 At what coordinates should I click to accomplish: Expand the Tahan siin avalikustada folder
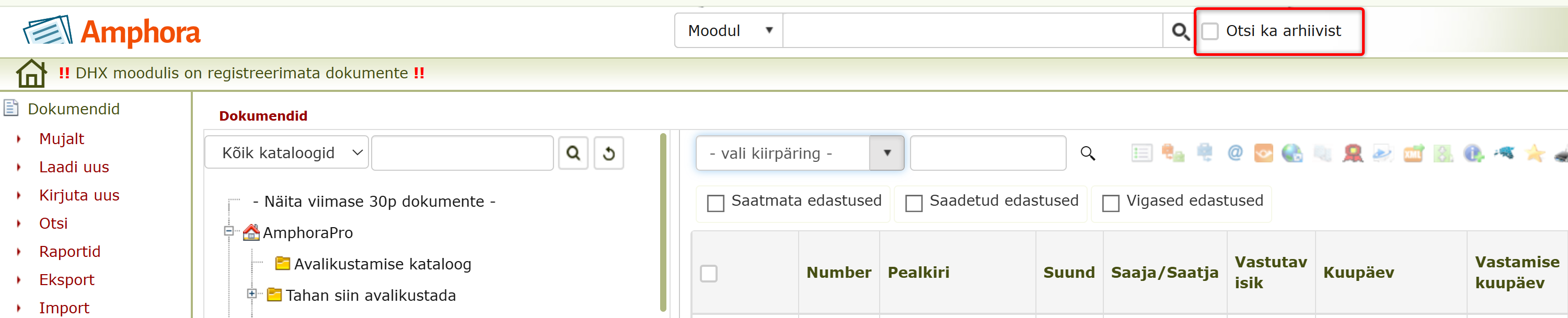251,293
